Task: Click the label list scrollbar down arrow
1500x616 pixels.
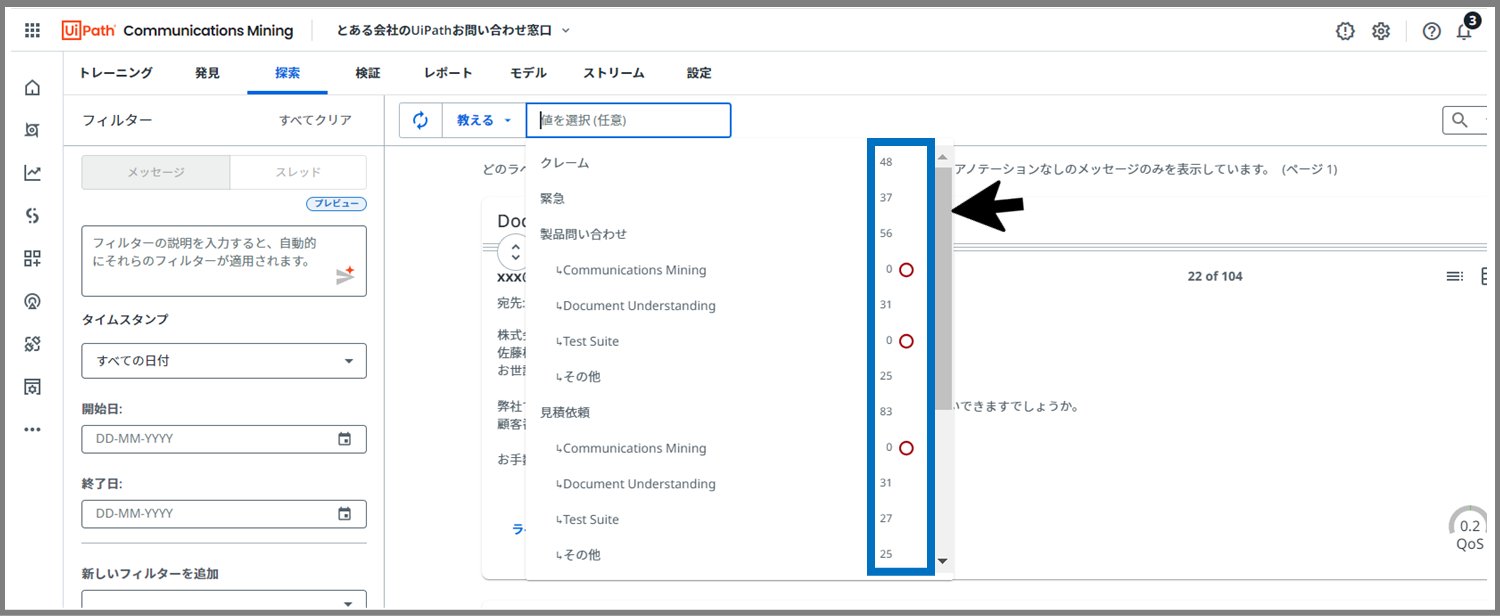Action: pos(942,561)
